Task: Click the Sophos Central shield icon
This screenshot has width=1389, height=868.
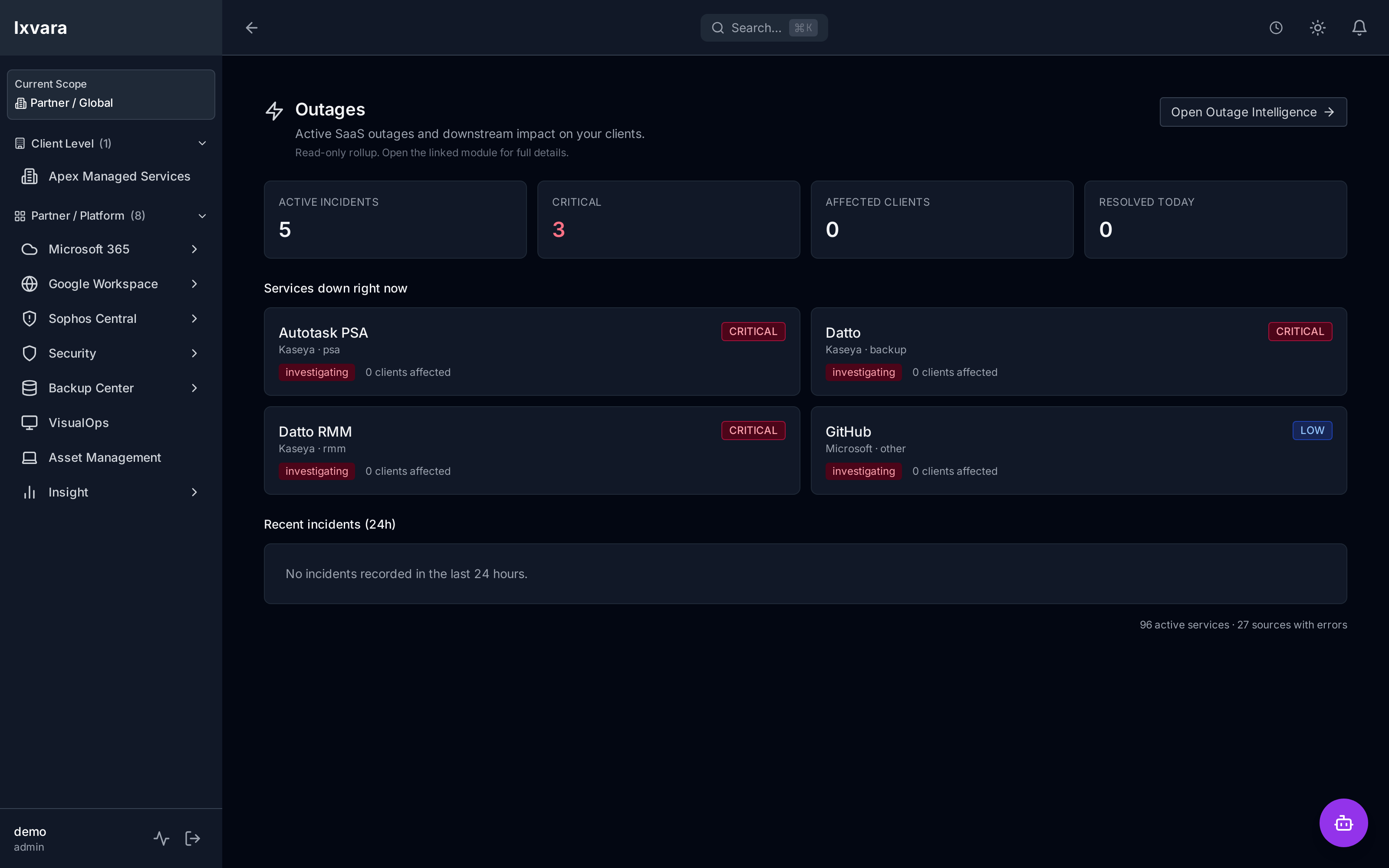Action: point(29,319)
